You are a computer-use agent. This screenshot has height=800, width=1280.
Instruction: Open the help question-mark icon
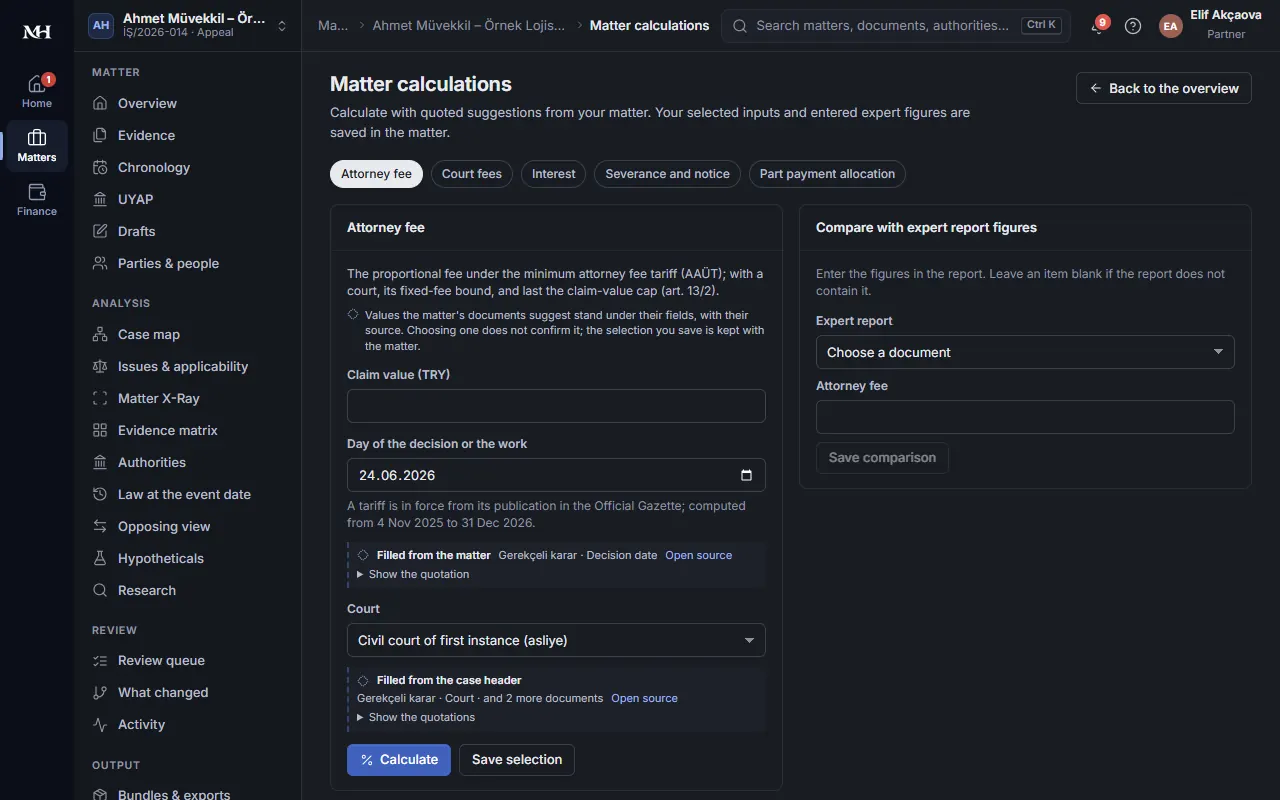[1133, 26]
